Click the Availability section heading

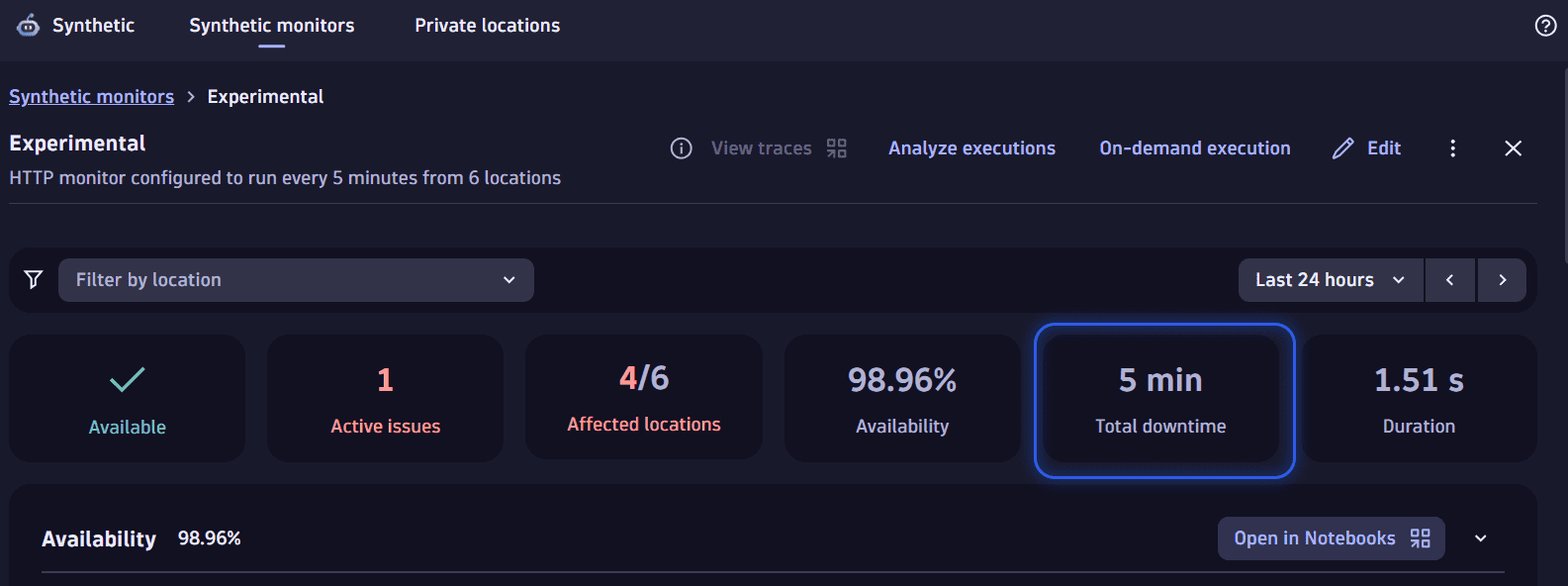tap(99, 539)
